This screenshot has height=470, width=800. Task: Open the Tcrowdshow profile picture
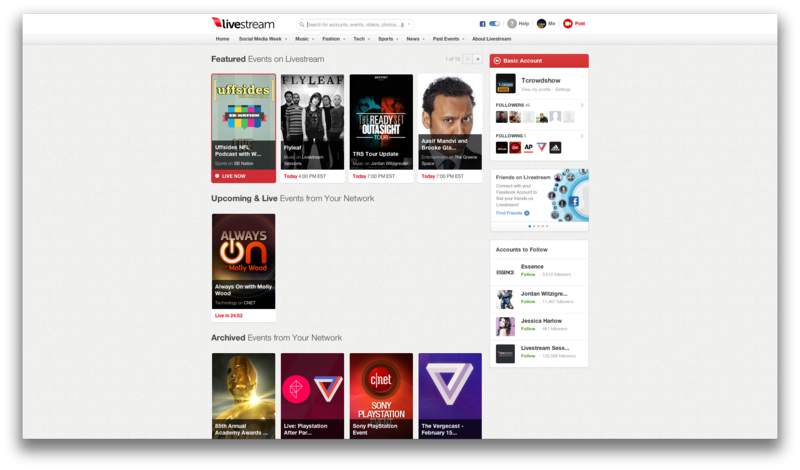click(506, 84)
